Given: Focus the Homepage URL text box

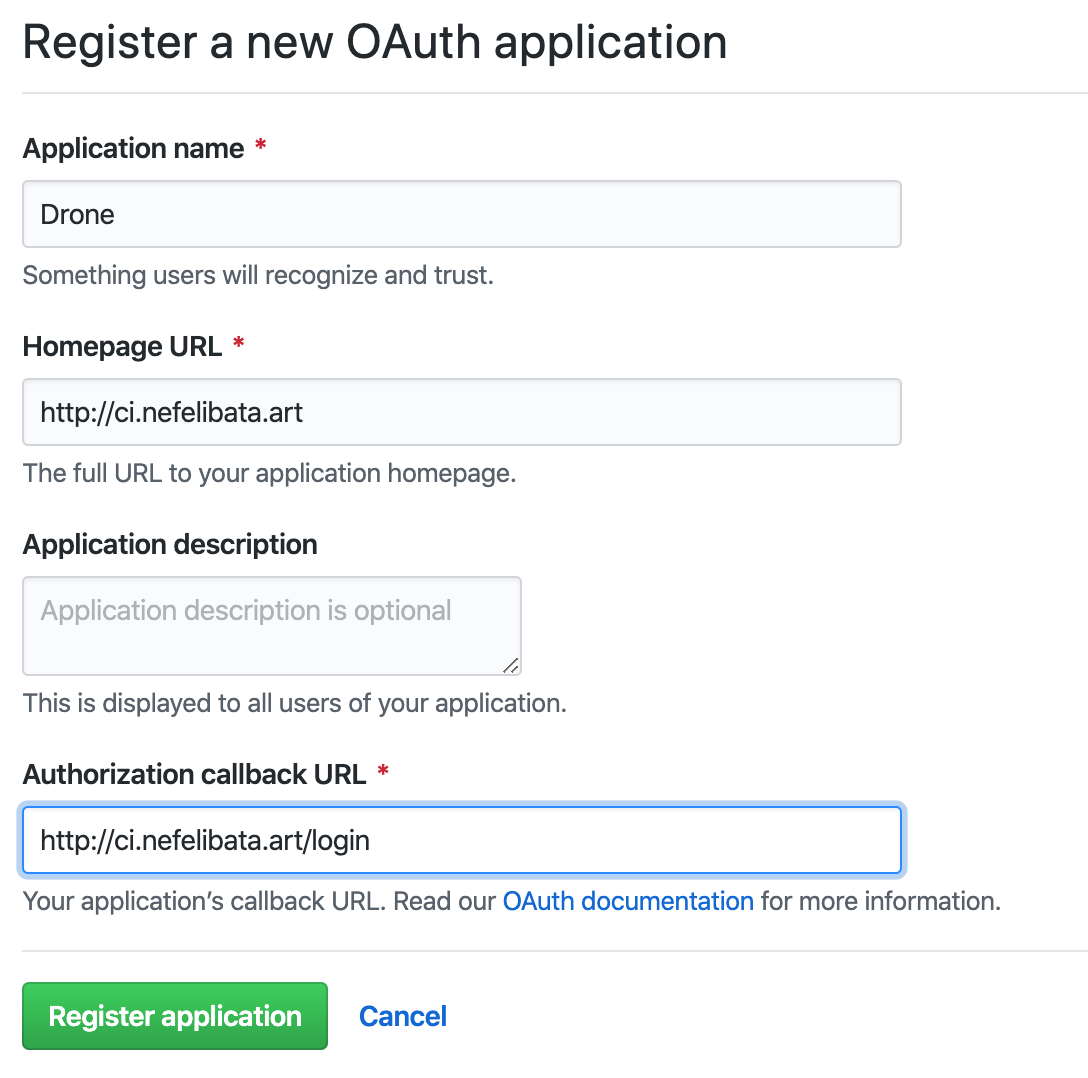Looking at the screenshot, I should [461, 412].
